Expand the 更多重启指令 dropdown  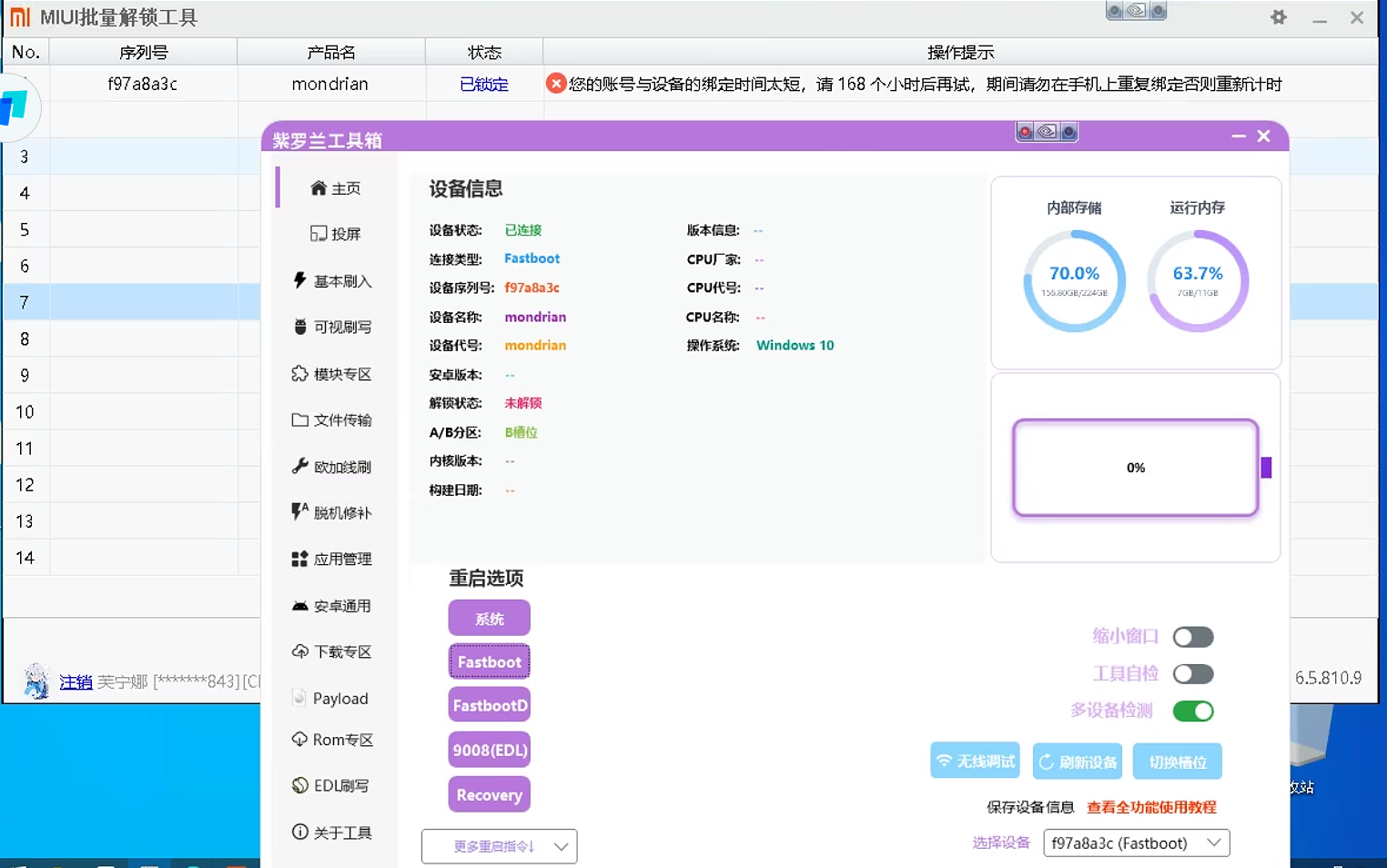[499, 846]
